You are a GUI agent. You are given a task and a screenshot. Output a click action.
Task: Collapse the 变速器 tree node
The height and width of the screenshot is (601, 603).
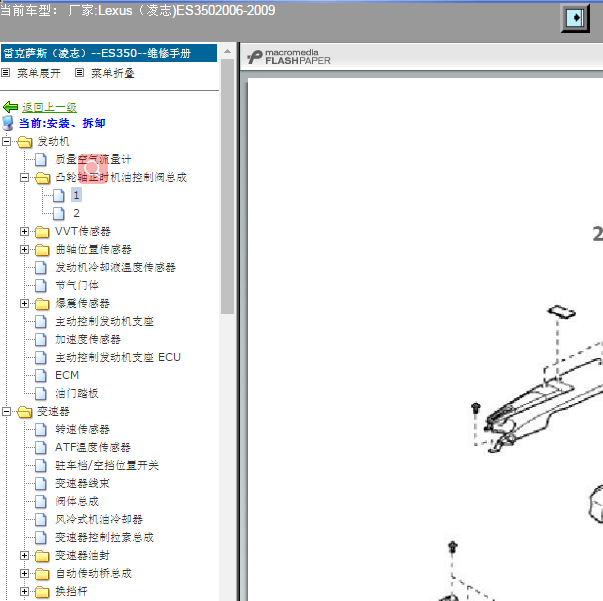coord(7,411)
